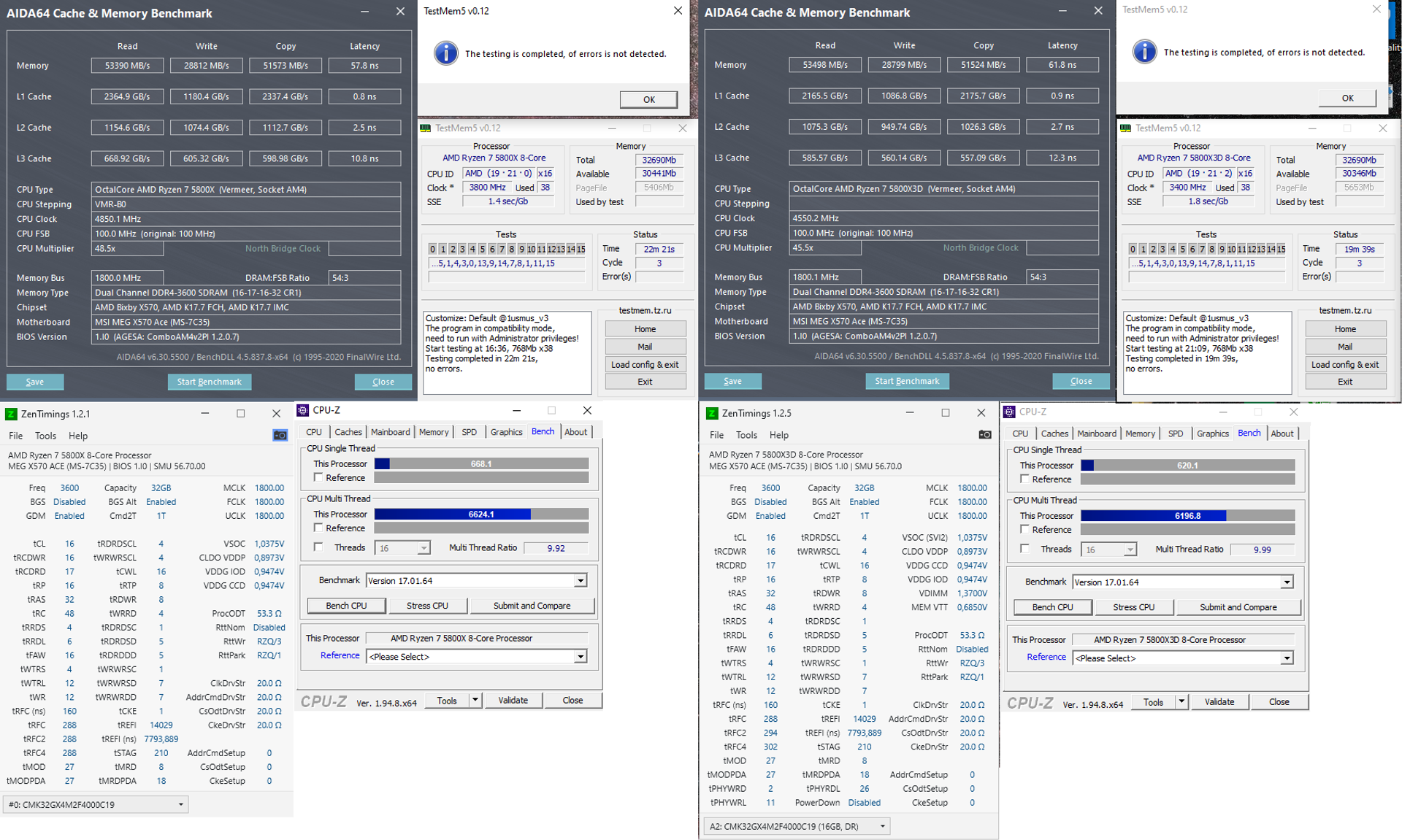This screenshot has height=840, width=1402.
Task: Switch to the Memory tab in 5800X CPU-Z
Action: click(434, 432)
